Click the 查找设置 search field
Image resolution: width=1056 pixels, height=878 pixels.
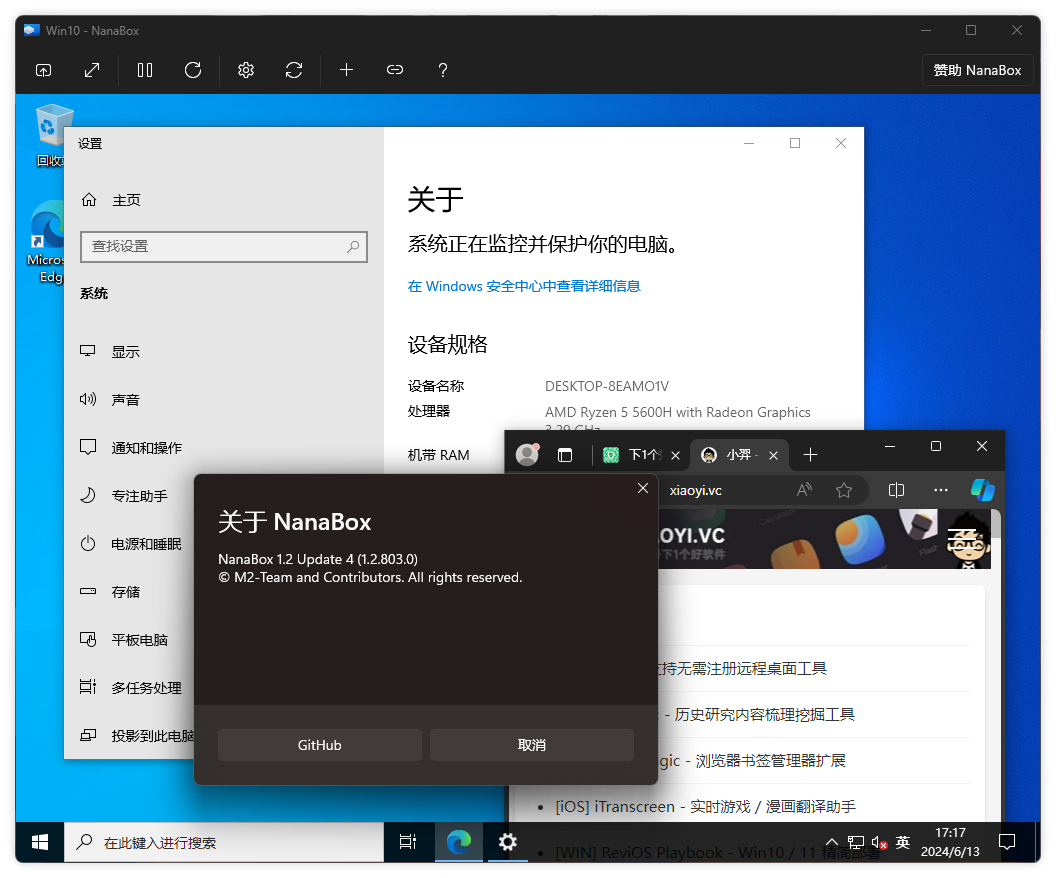[224, 246]
